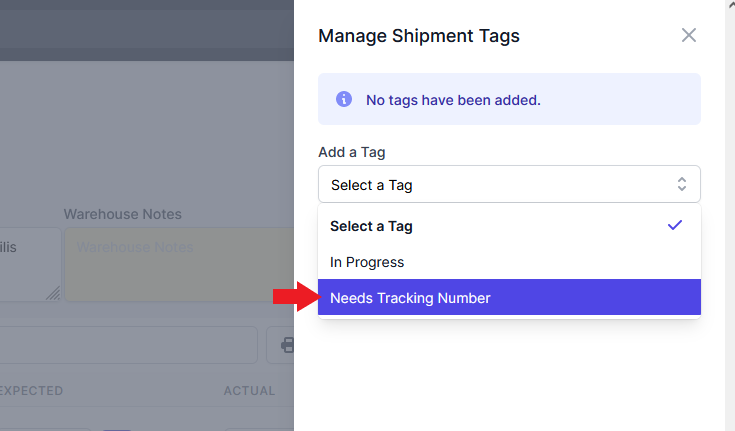Close the Manage Shipment Tags panel
Screen dimensions: 735x431
(x=689, y=35)
